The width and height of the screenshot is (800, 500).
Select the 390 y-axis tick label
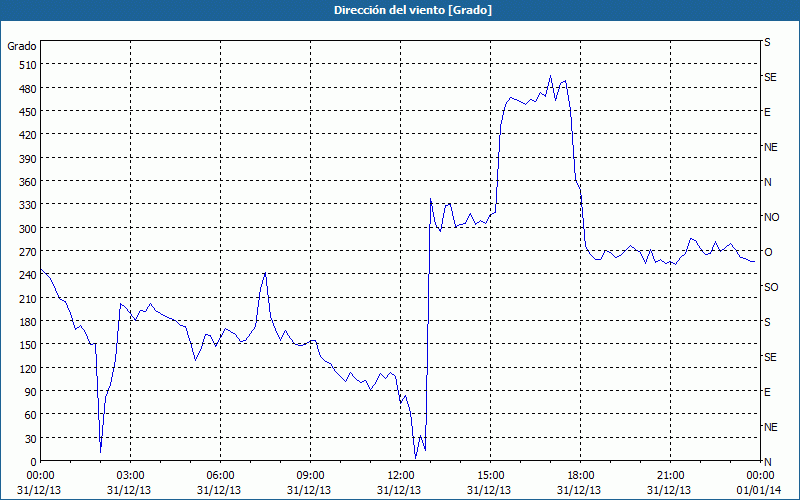tap(28, 159)
